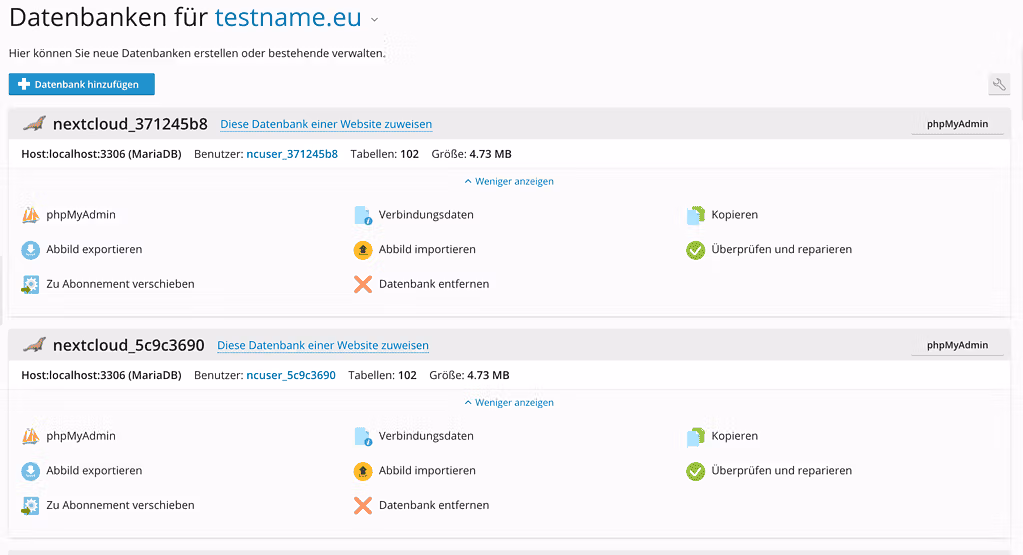Click phpMyAdmin text link under nextcloud_5c9c3690
Viewport: 1023px width, 555px height.
(x=81, y=436)
